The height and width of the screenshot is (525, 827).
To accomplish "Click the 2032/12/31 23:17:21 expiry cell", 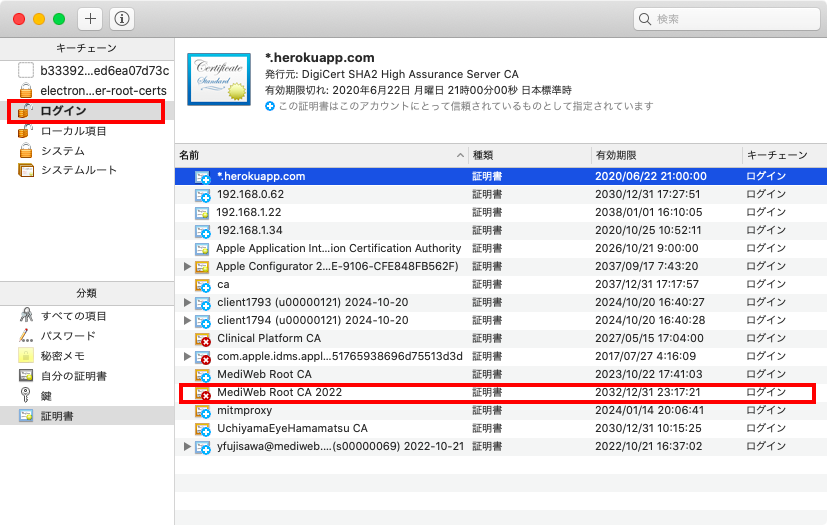I will pos(648,392).
